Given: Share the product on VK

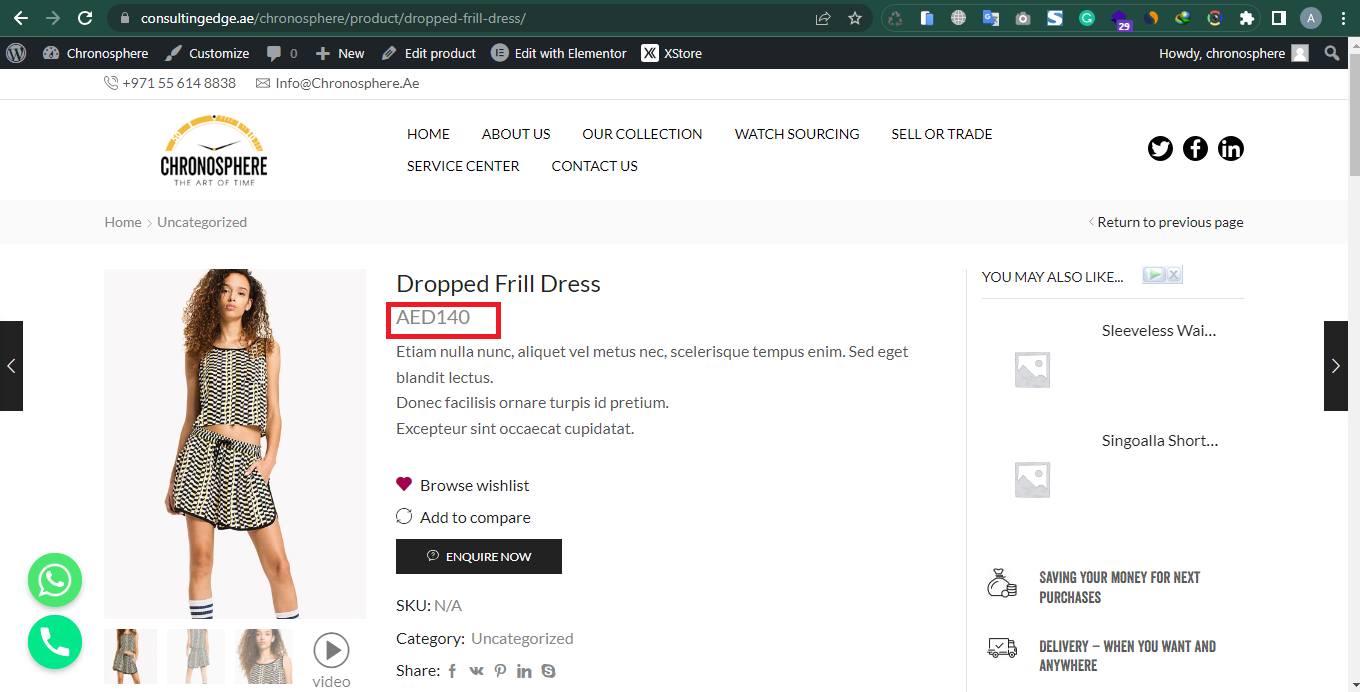Looking at the screenshot, I should [x=476, y=671].
